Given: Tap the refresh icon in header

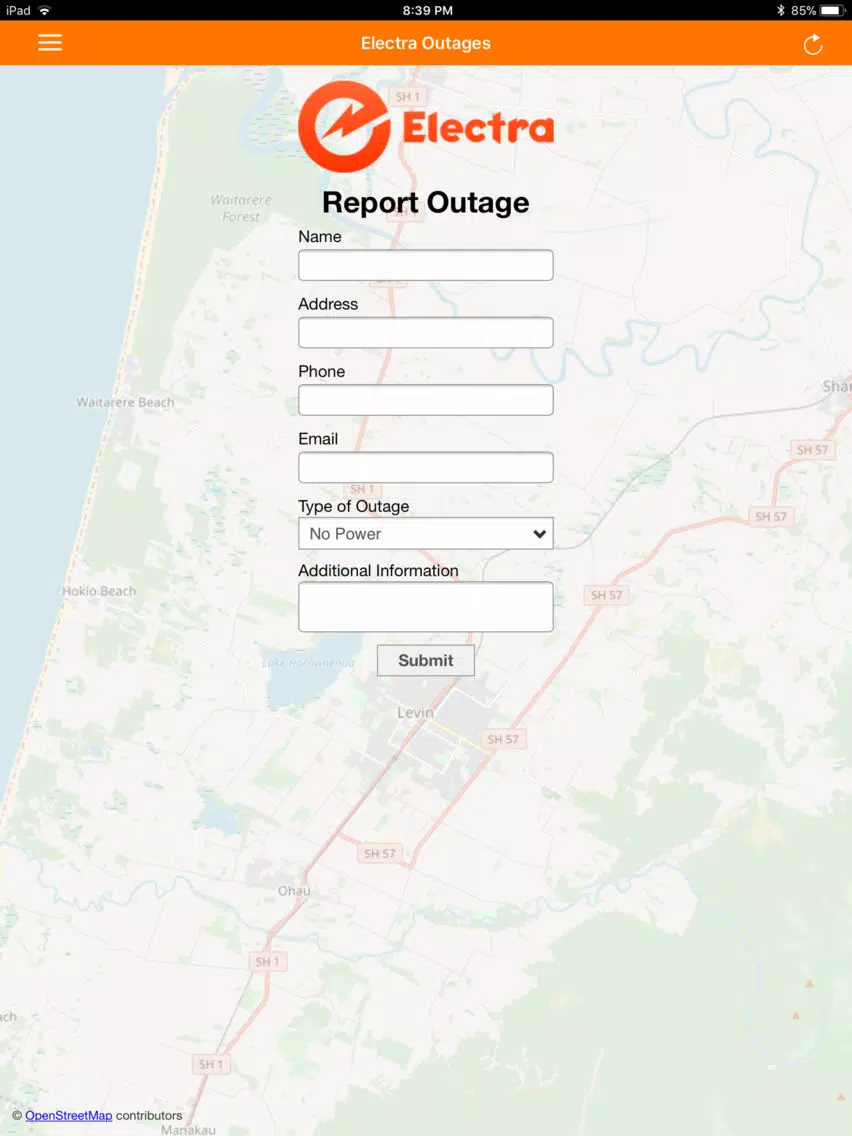Looking at the screenshot, I should tap(813, 44).
